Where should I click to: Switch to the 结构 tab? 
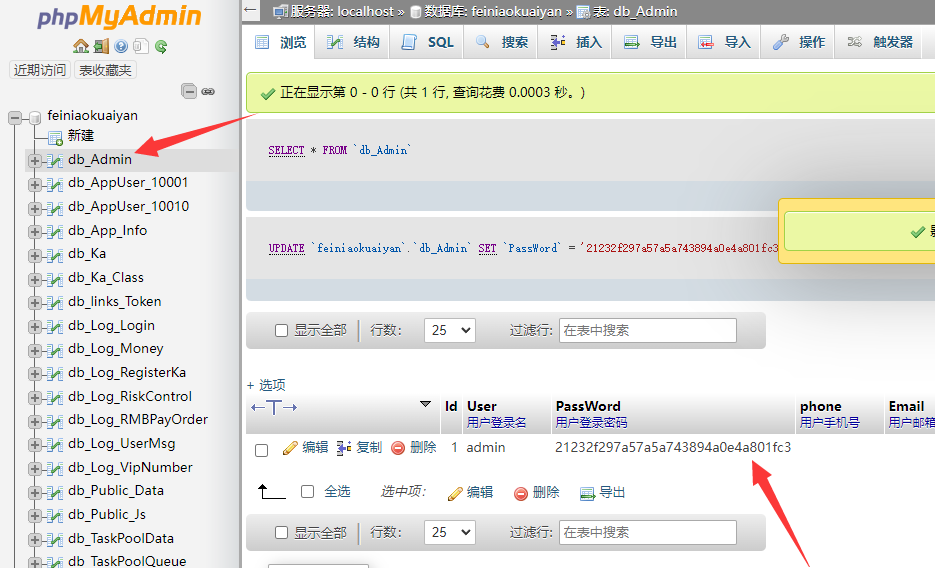tap(356, 42)
